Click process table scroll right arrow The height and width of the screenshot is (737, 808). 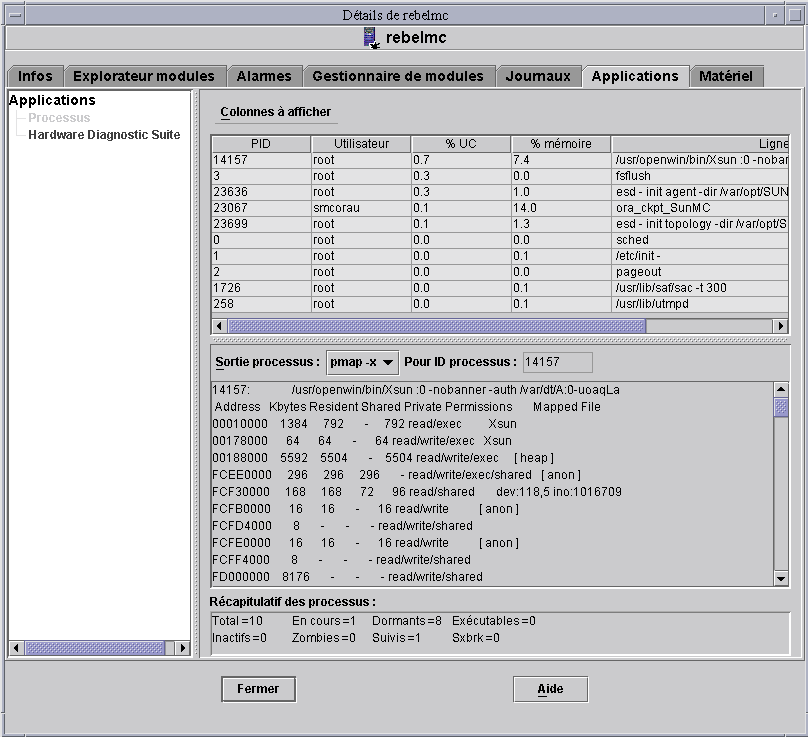click(781, 326)
